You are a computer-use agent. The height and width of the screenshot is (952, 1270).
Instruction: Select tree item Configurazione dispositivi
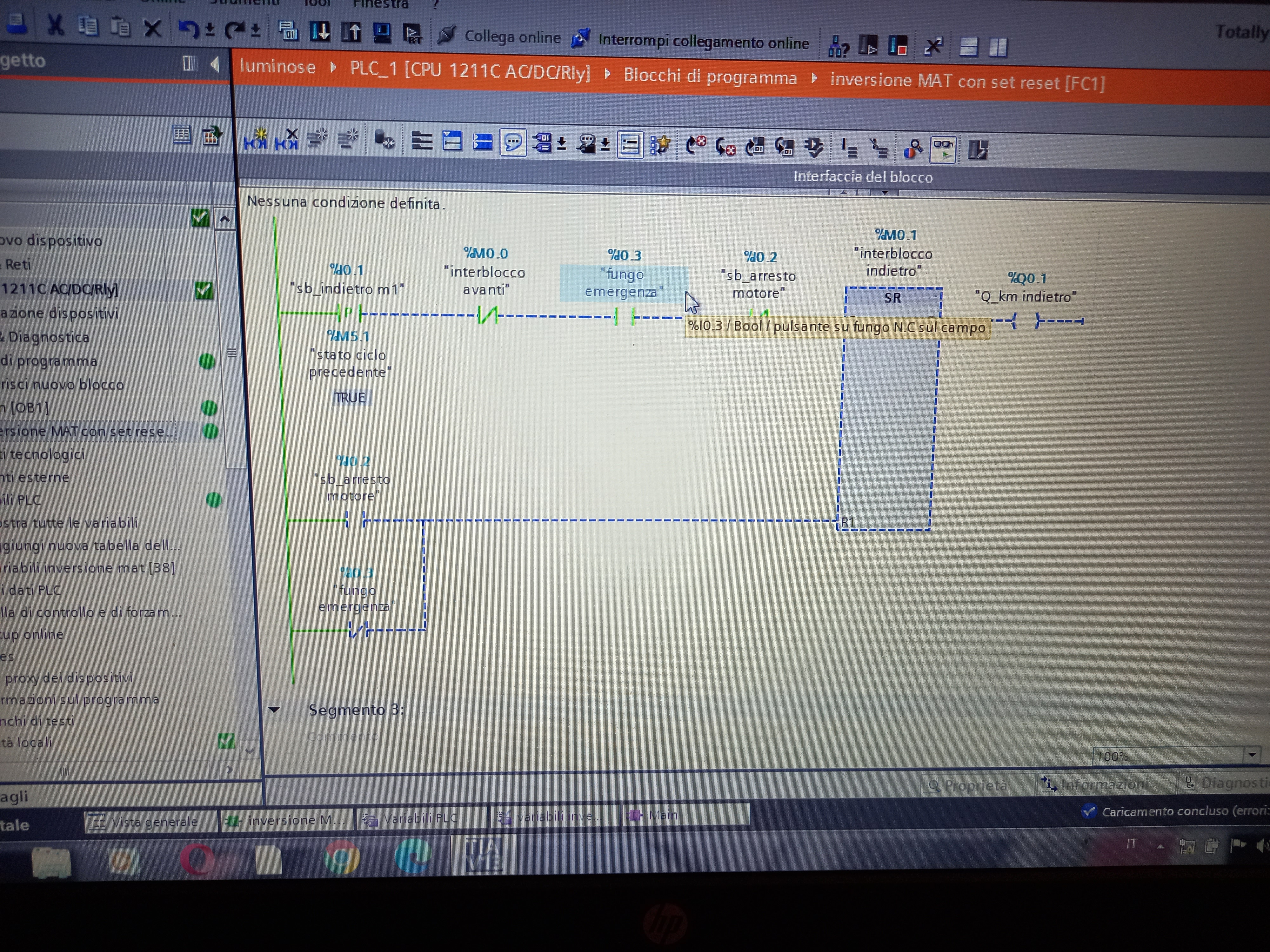60,313
